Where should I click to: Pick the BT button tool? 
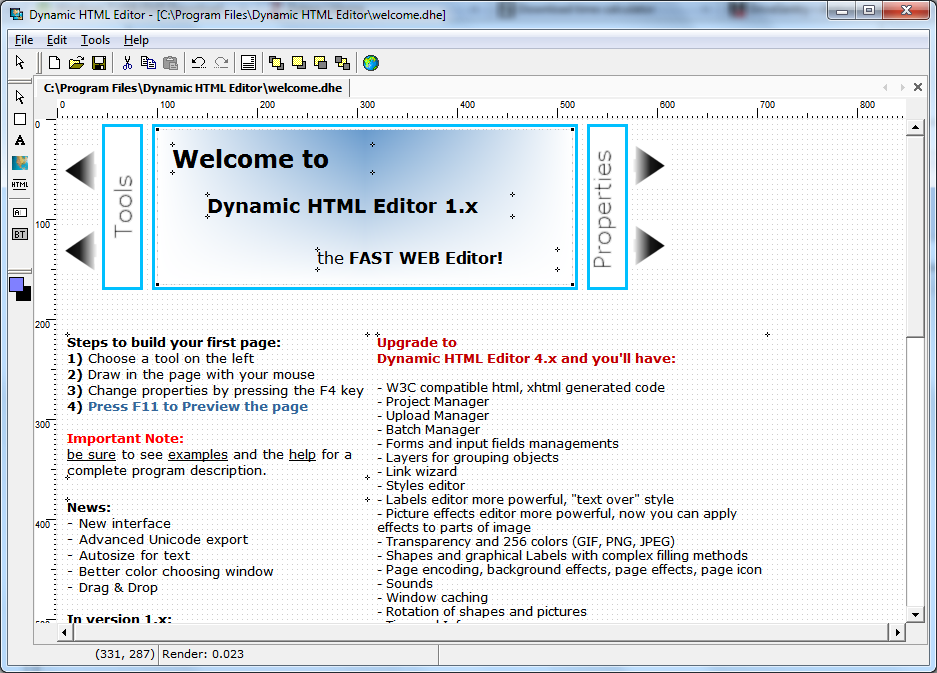(x=20, y=234)
